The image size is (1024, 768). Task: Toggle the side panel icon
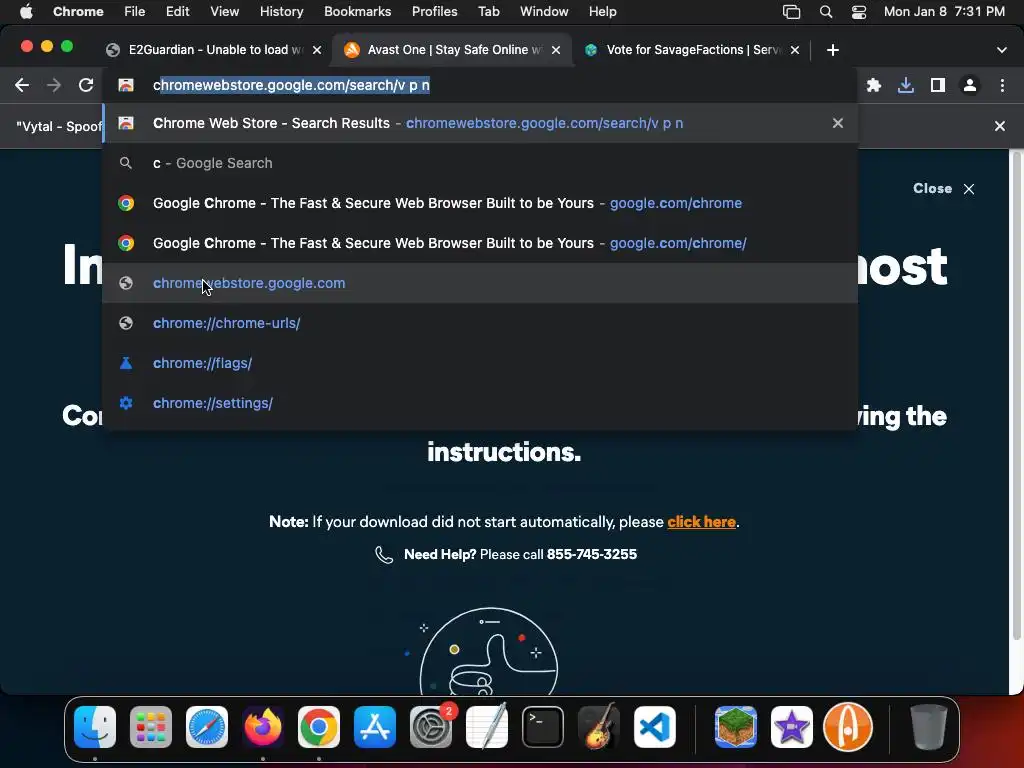[x=938, y=86]
